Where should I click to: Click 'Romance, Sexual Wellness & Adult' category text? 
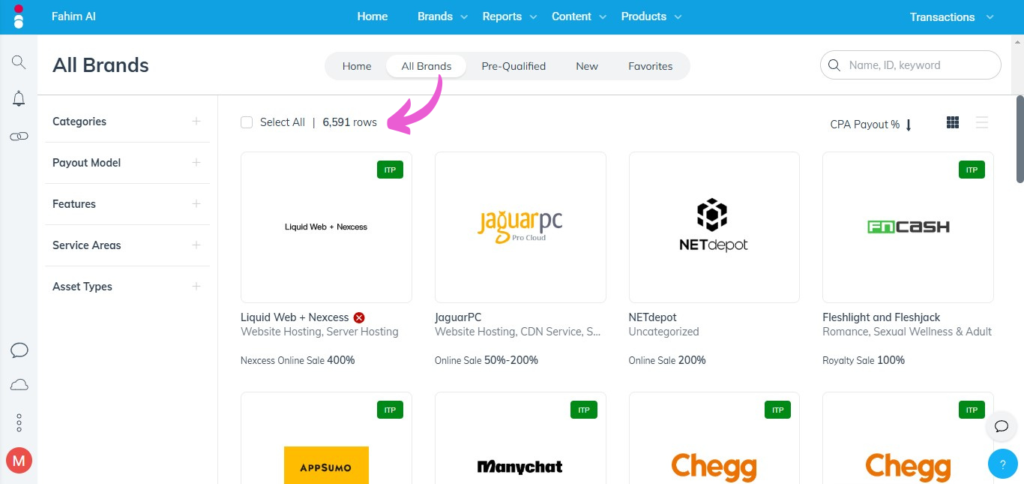point(907,332)
